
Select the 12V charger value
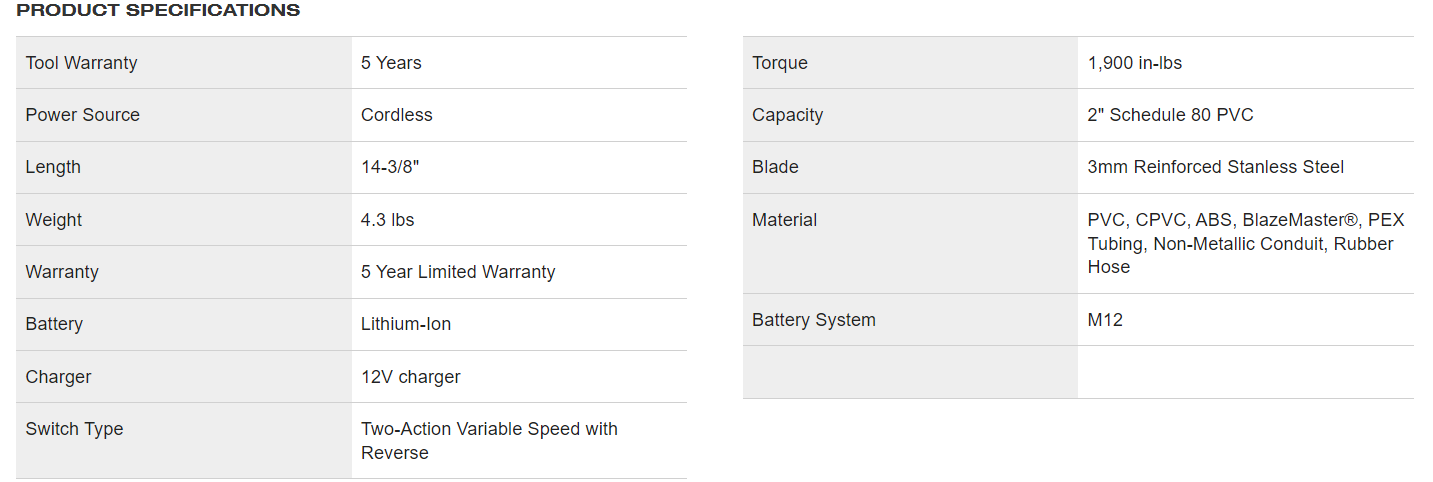(x=410, y=377)
